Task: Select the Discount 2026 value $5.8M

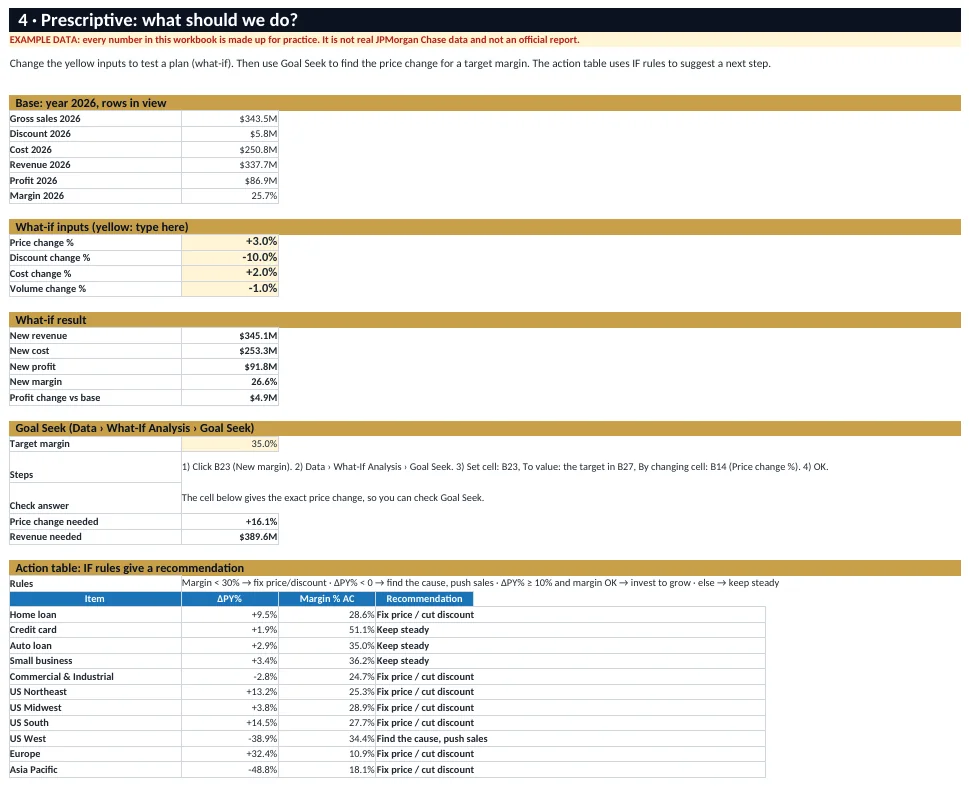Action: (x=230, y=134)
